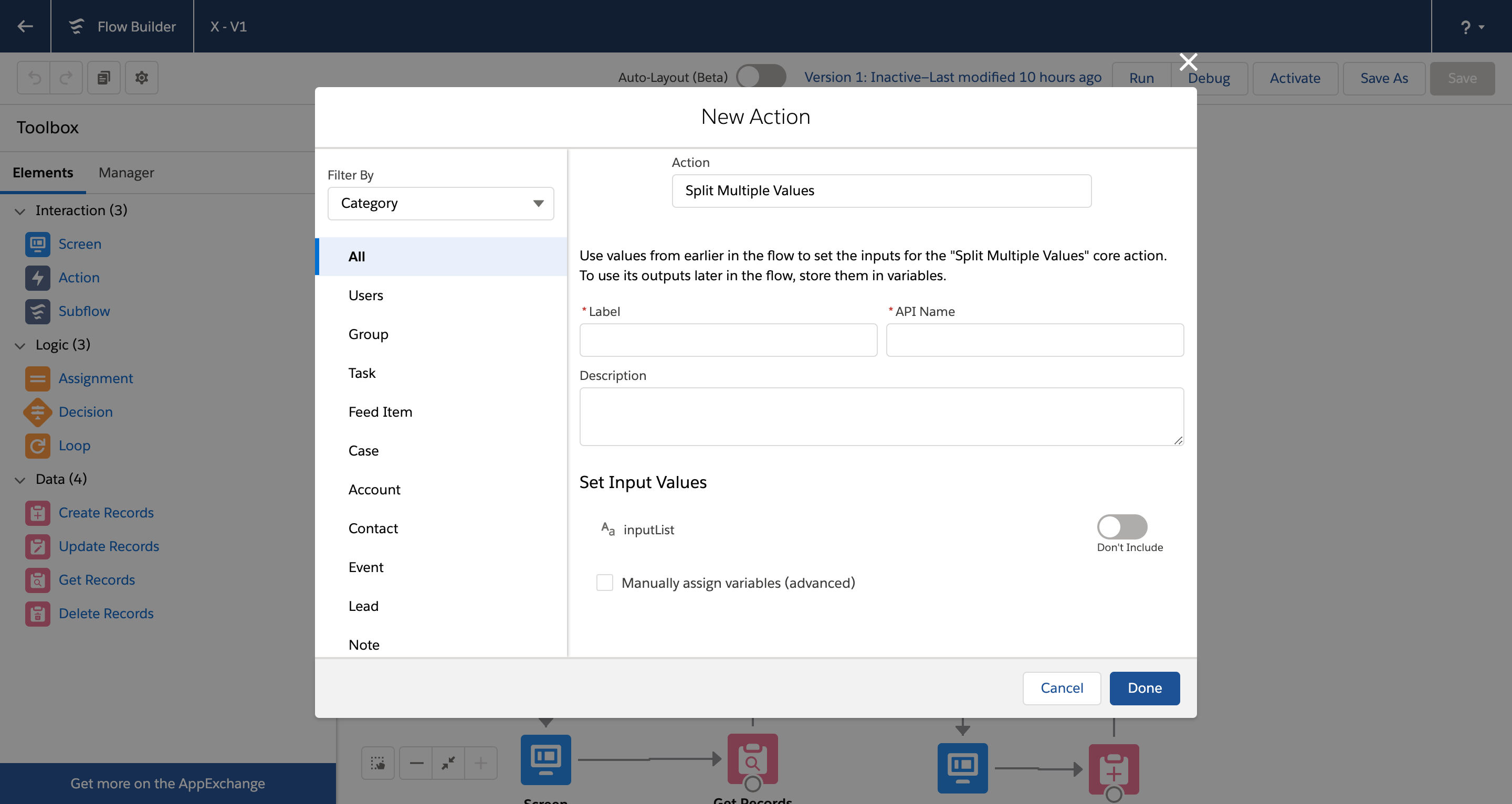Select the Lead category

(x=442, y=606)
